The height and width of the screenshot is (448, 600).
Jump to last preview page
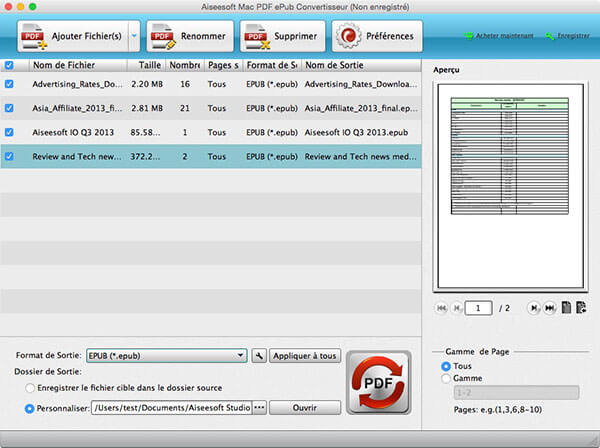550,308
